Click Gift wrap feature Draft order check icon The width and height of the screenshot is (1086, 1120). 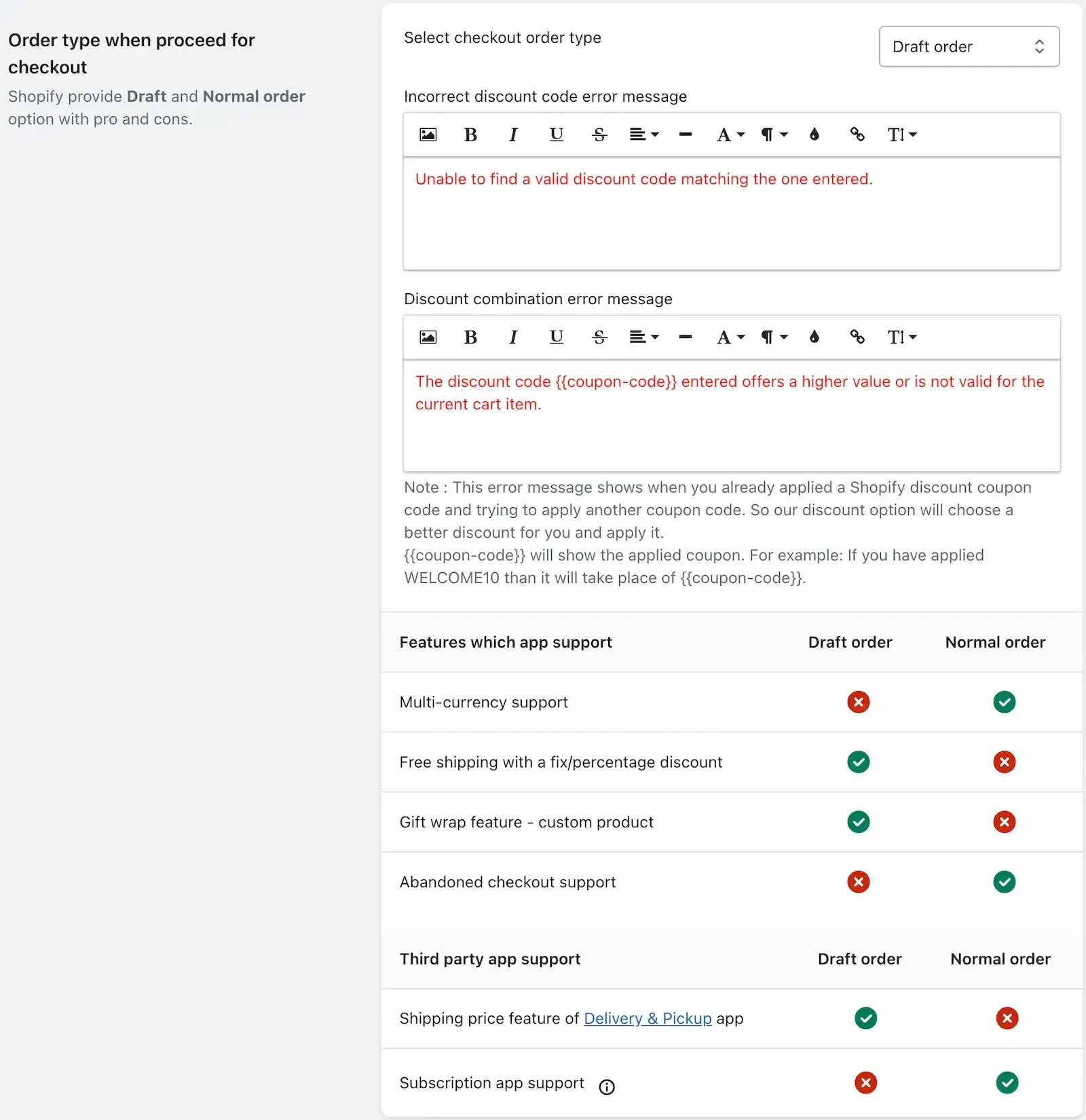click(858, 822)
